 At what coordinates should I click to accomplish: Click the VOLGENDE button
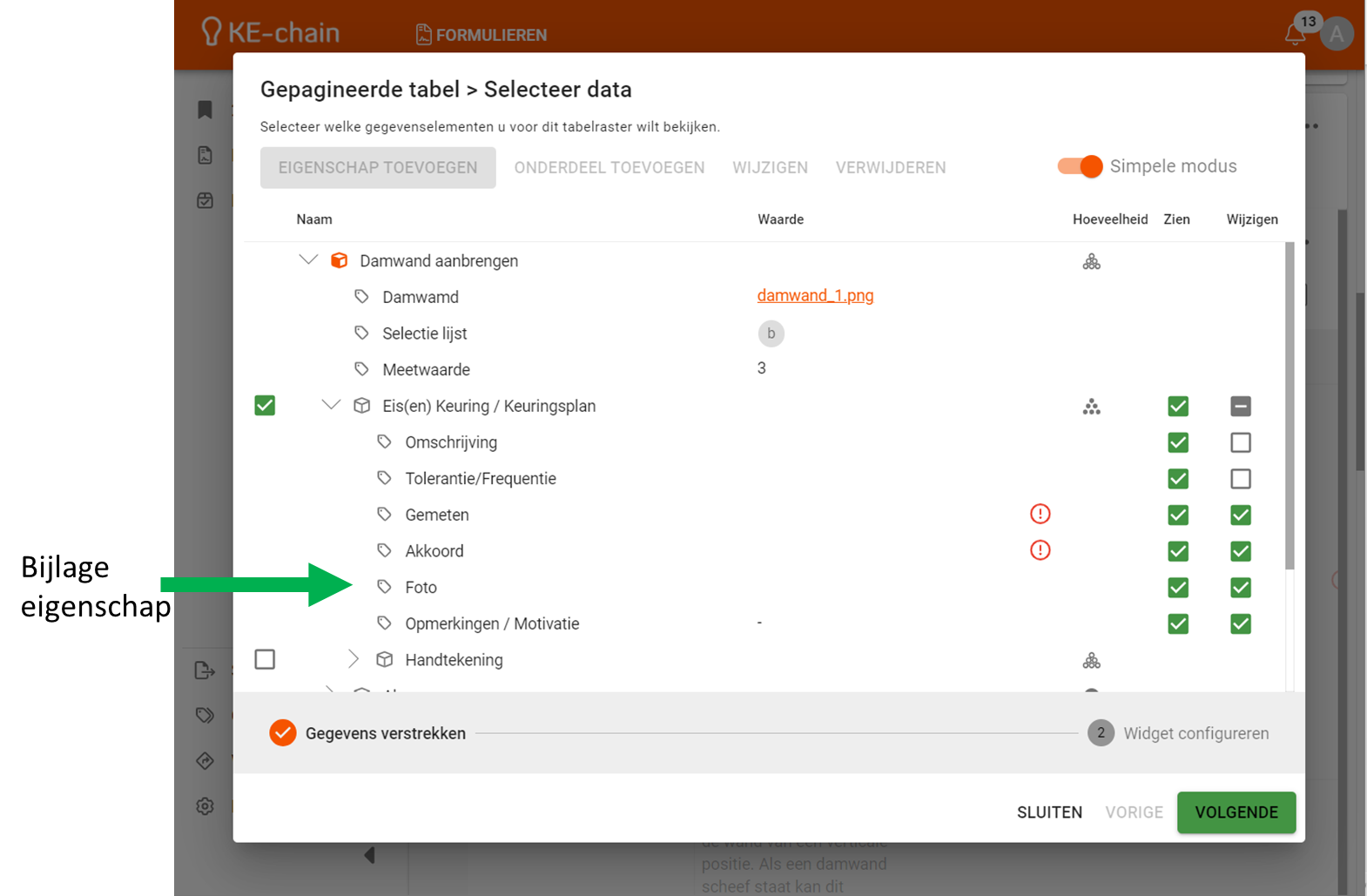pos(1236,812)
